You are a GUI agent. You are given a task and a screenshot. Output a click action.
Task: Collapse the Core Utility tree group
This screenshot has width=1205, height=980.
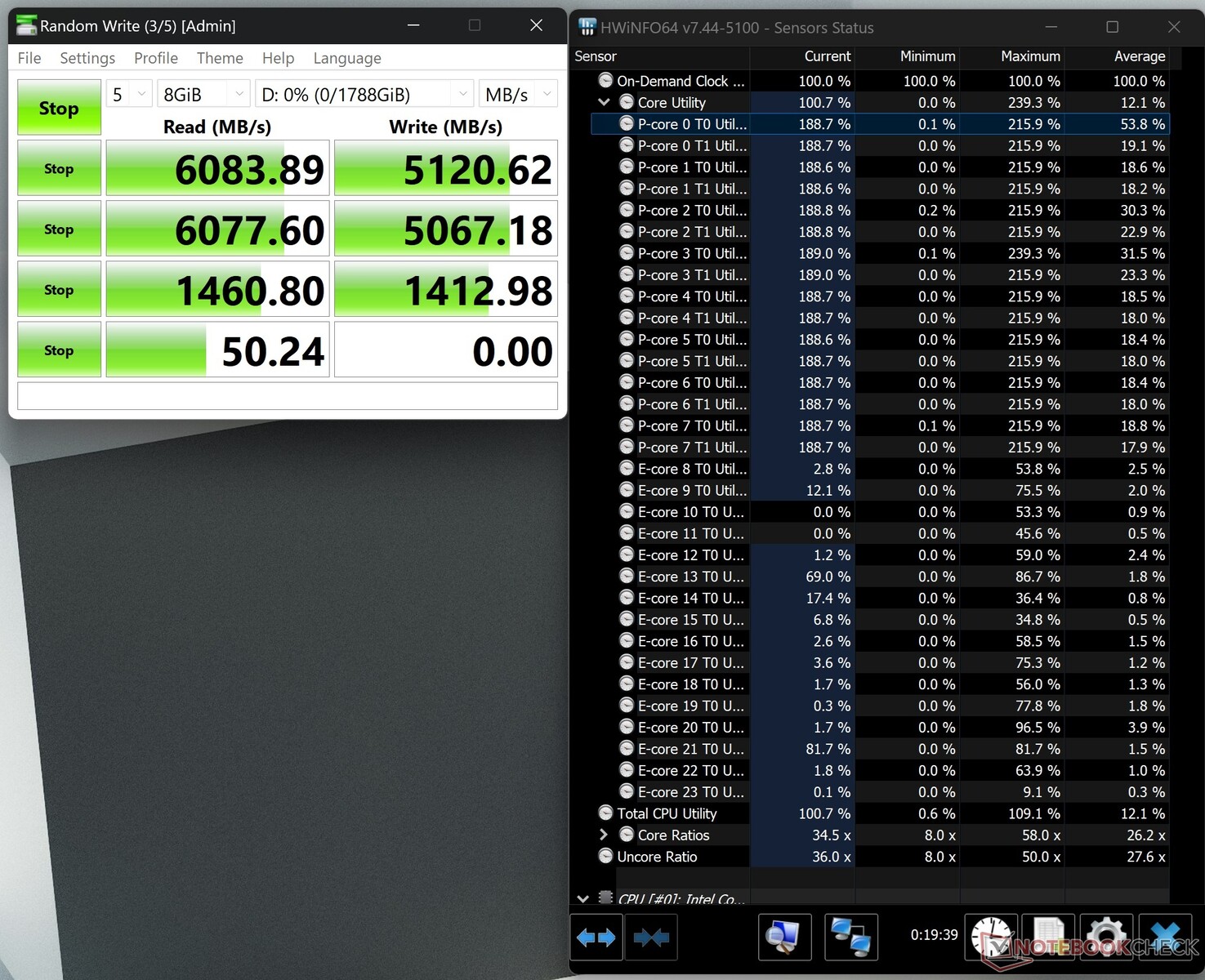[x=604, y=102]
